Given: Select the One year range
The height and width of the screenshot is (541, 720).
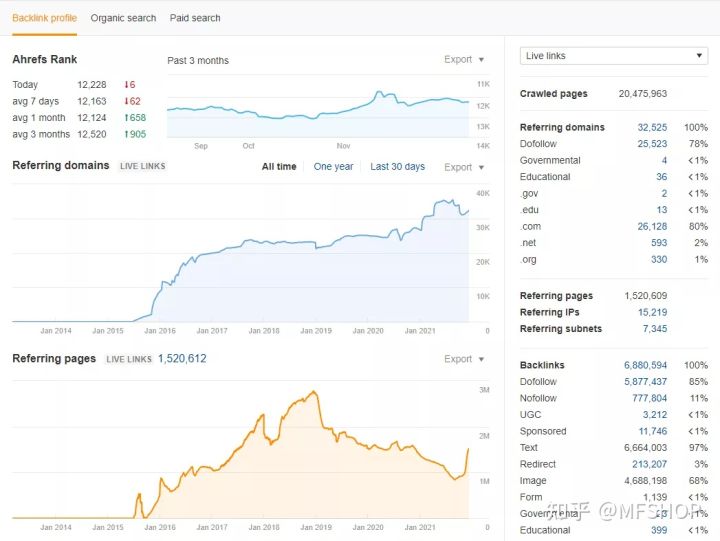Looking at the screenshot, I should pos(333,167).
